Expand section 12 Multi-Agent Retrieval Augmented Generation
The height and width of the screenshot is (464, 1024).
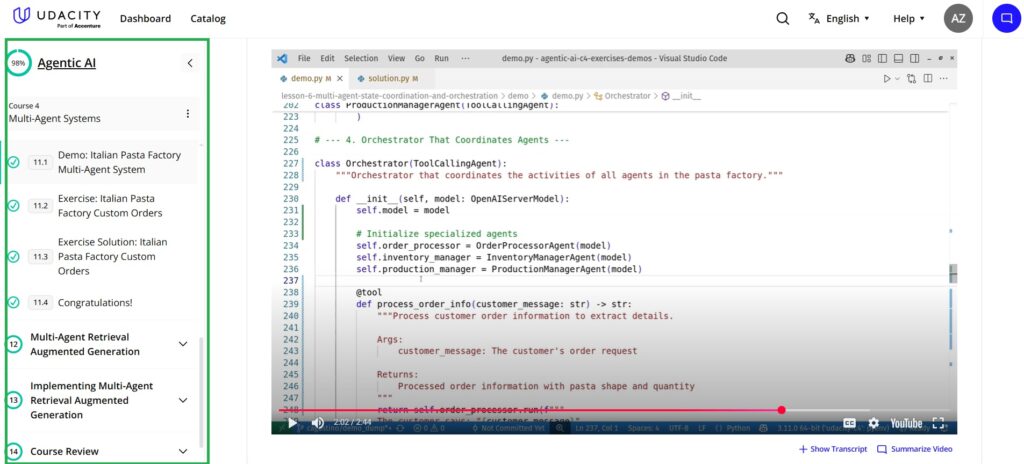(x=183, y=344)
